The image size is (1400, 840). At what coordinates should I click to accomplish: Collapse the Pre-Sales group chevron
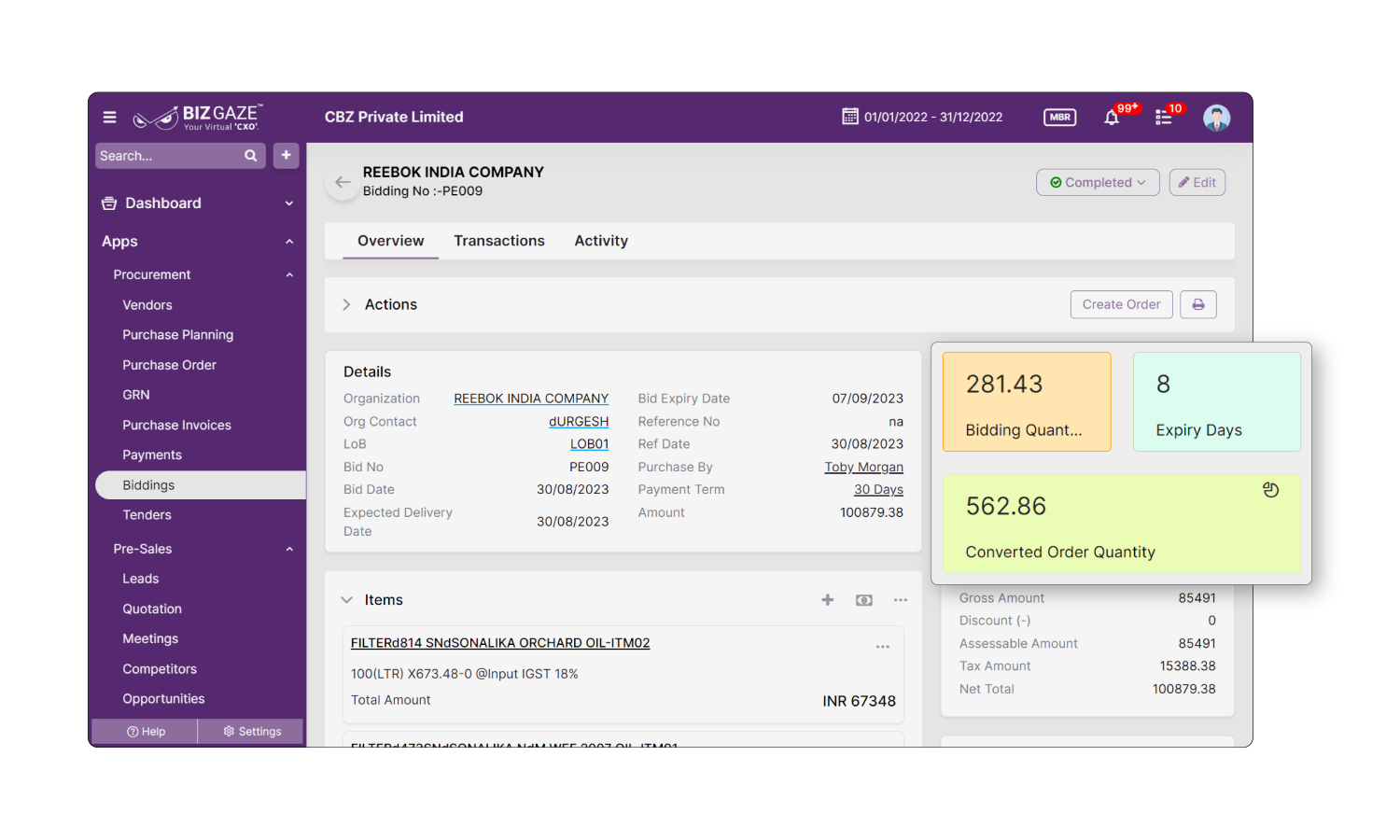pyautogui.click(x=289, y=550)
